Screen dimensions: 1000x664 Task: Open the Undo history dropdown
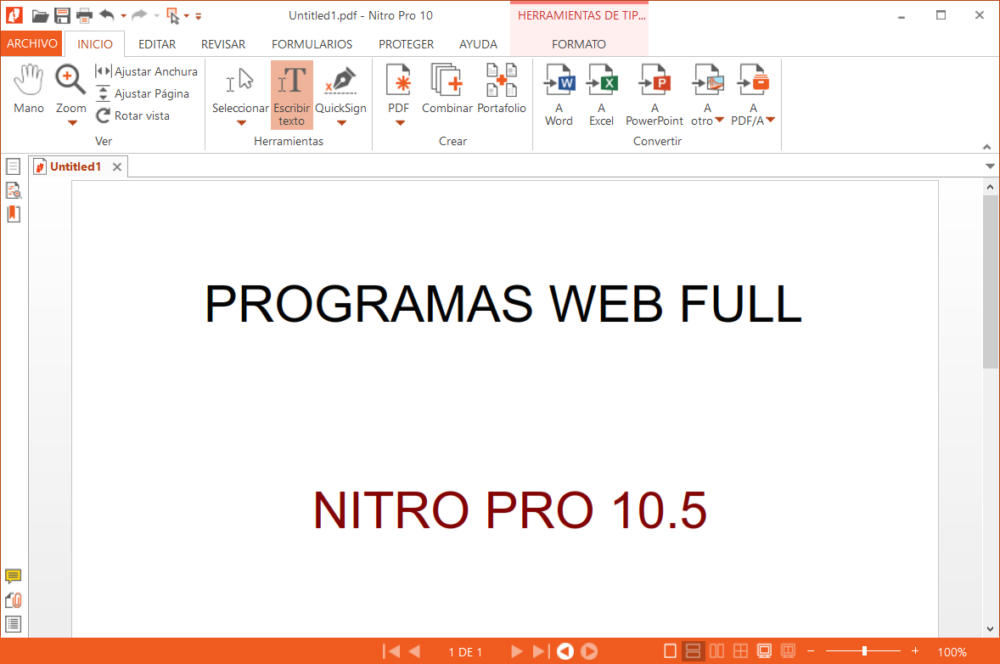[124, 15]
